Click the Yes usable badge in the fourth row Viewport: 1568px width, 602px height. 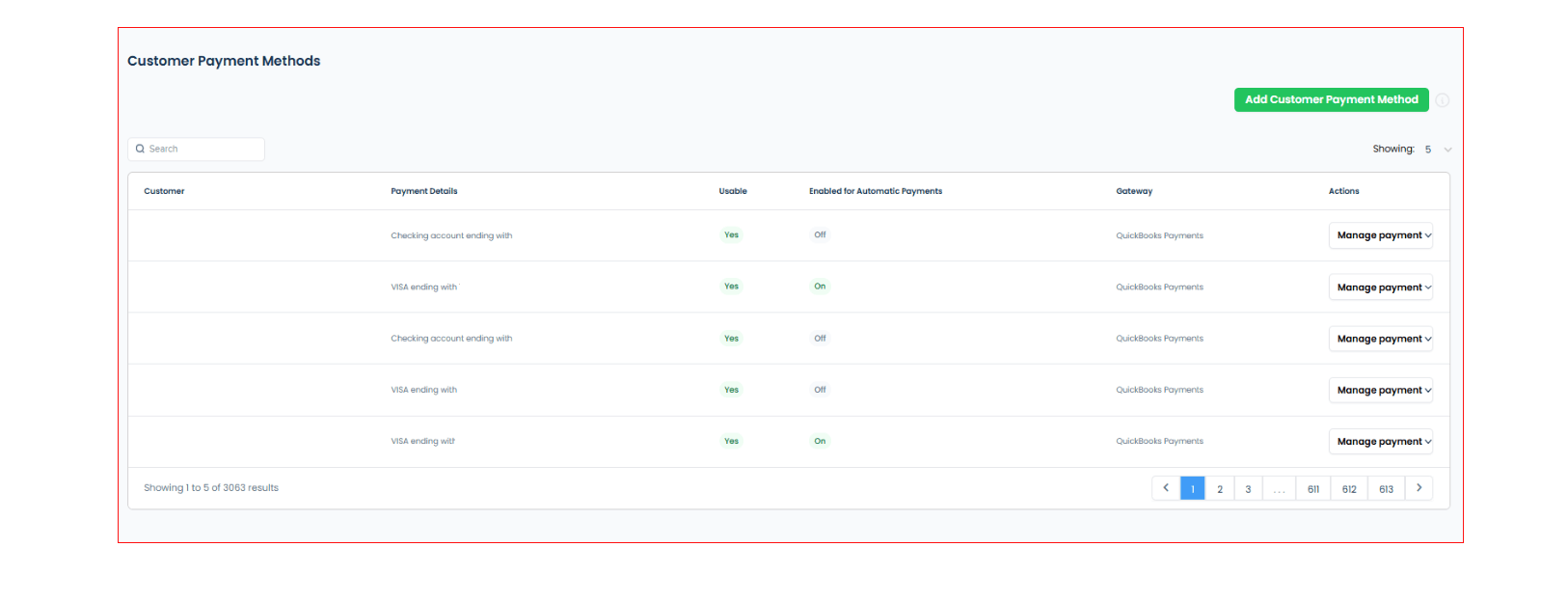pos(731,390)
